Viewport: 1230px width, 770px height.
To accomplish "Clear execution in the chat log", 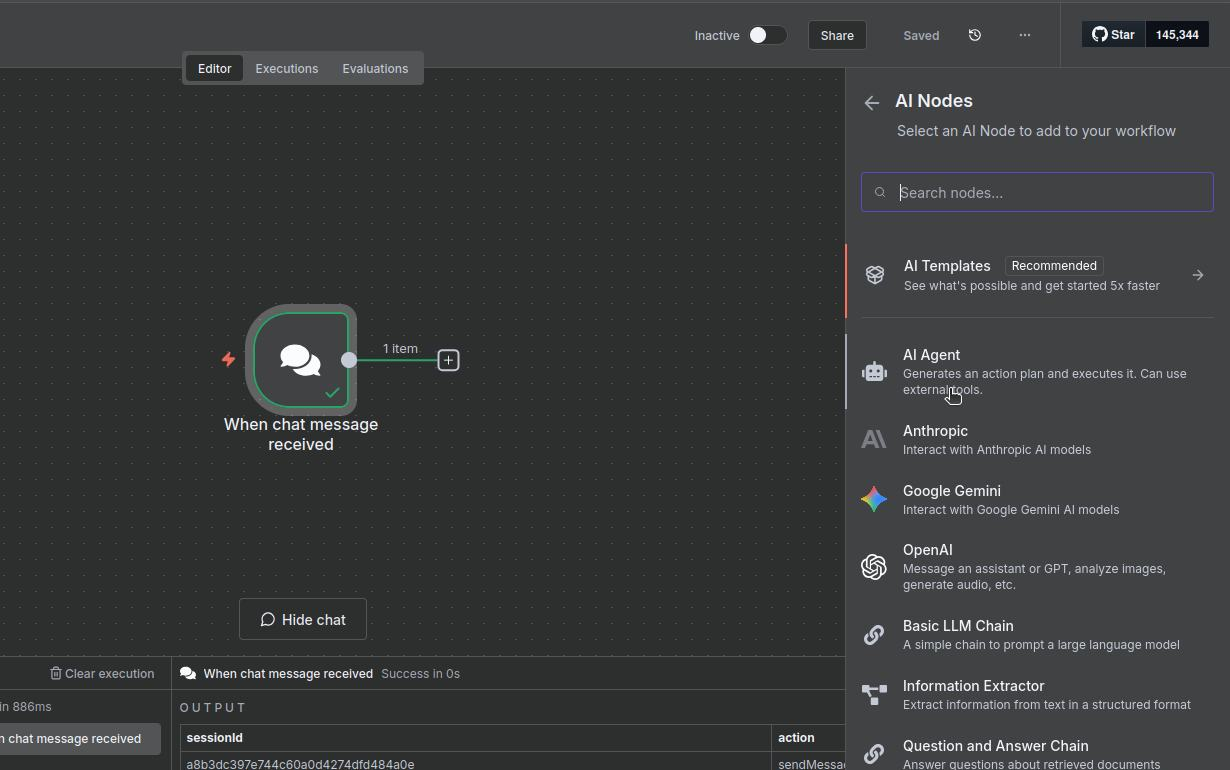I will [102, 674].
